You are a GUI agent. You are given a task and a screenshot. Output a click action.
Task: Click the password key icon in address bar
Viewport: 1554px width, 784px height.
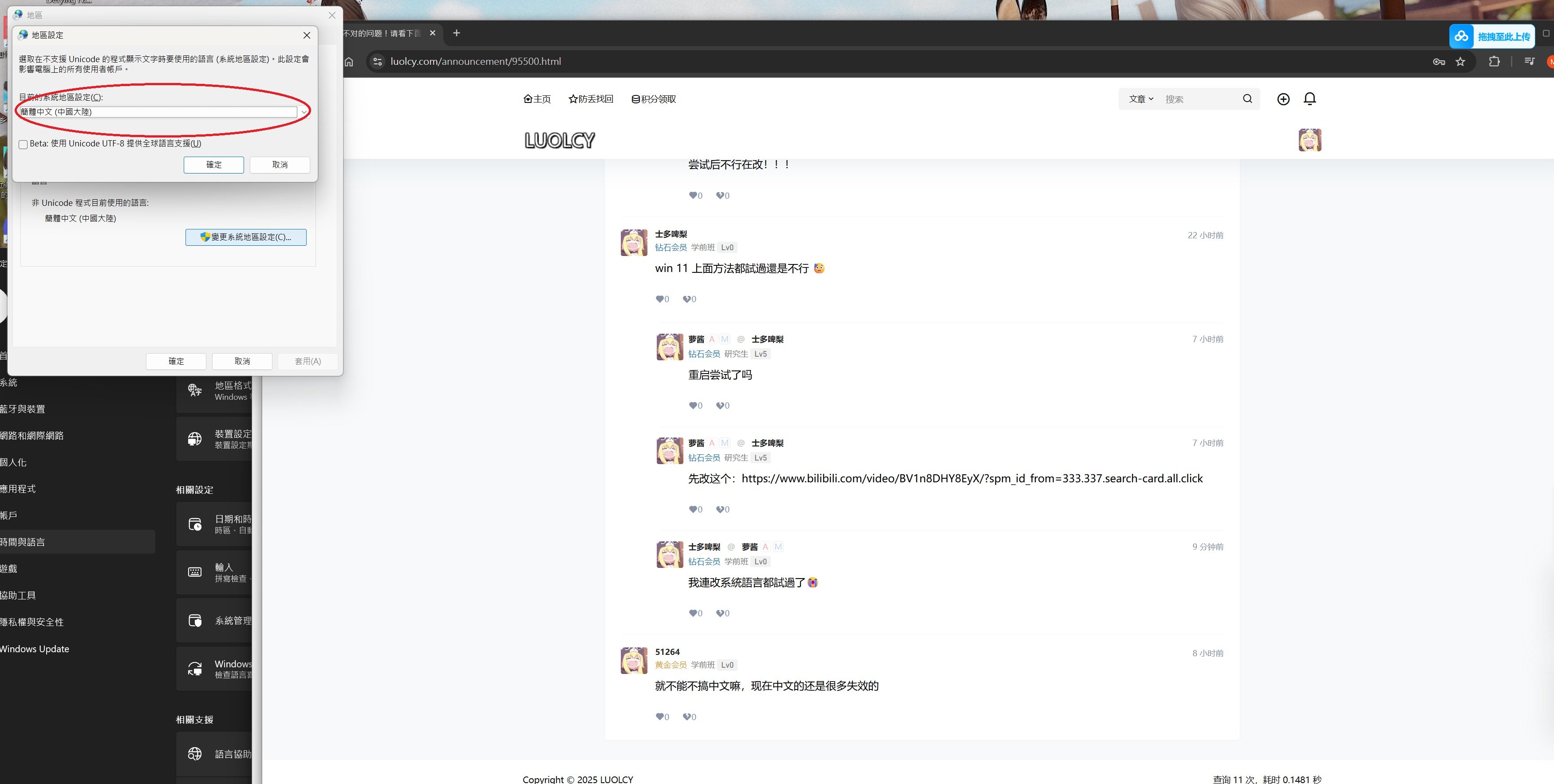[x=1439, y=62]
